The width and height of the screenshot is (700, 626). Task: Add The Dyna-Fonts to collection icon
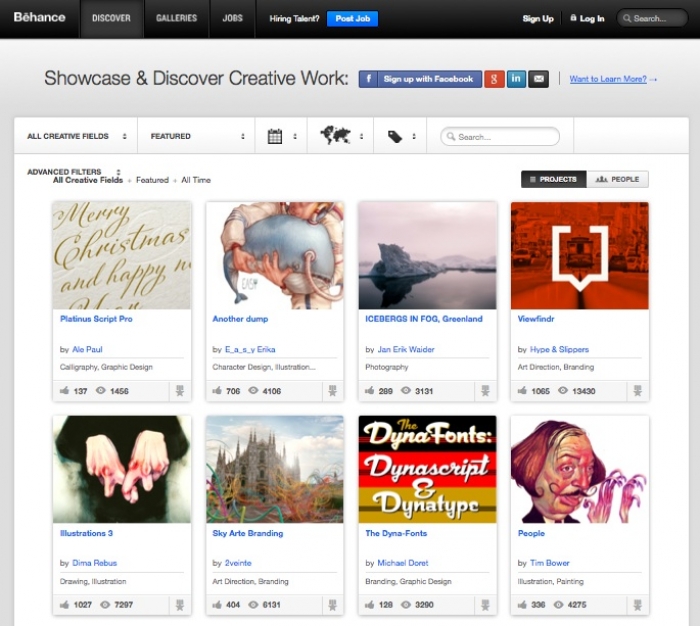(485, 605)
